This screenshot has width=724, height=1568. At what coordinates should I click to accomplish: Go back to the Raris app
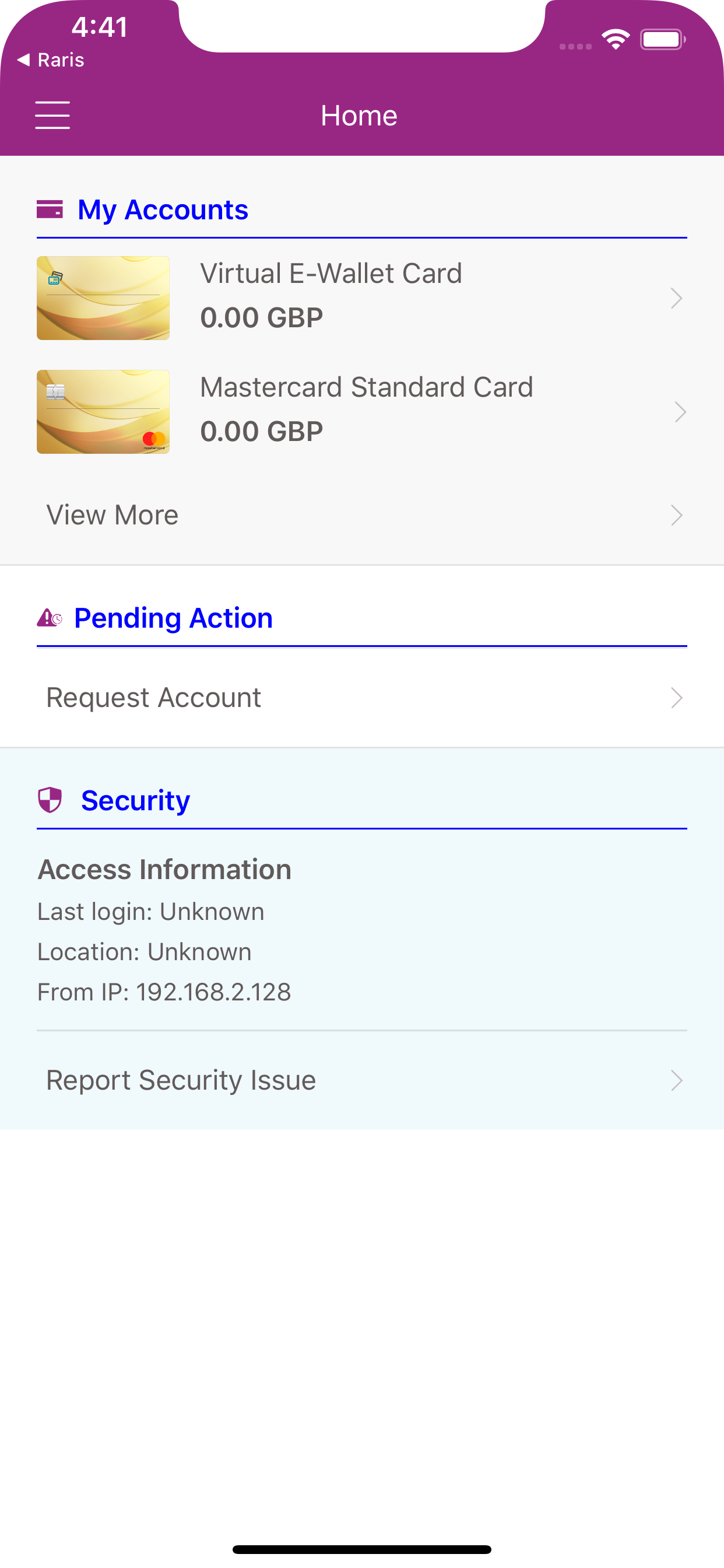51,60
